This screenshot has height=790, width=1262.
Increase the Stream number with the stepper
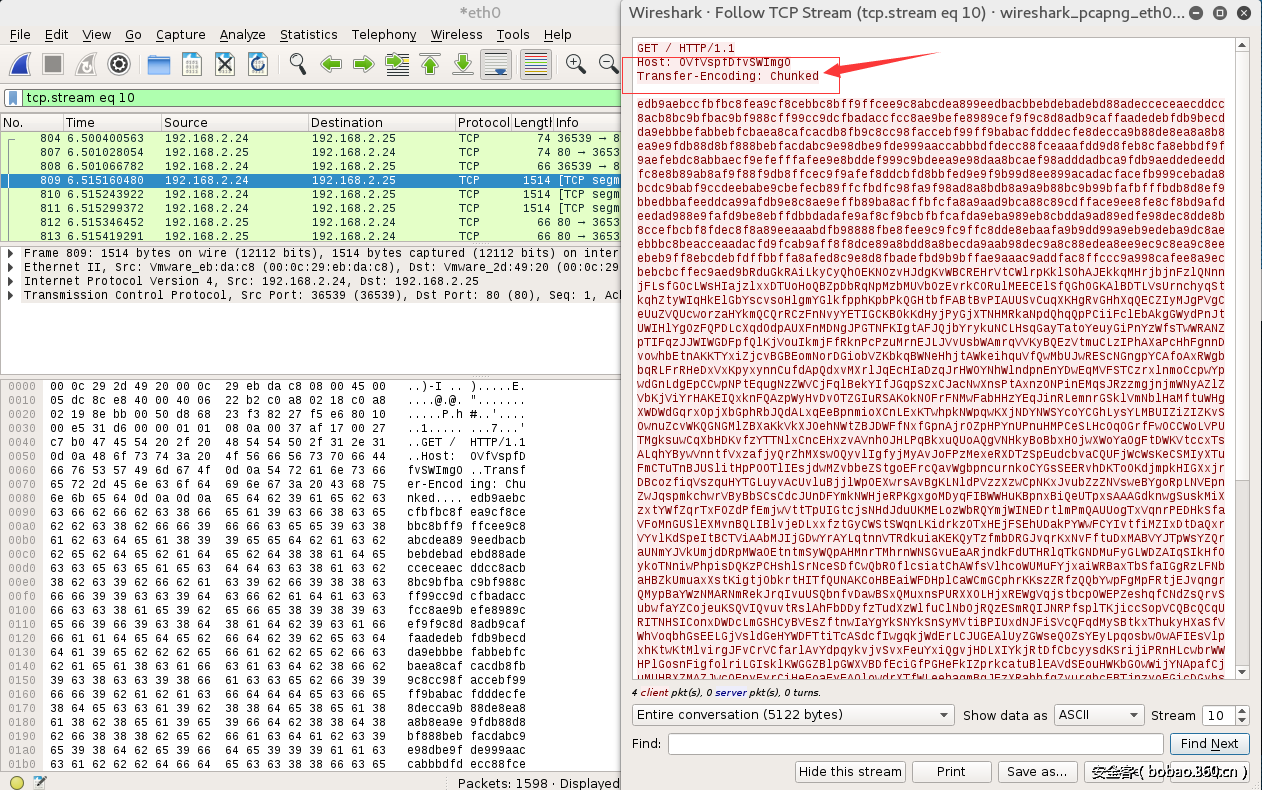(x=1242, y=710)
